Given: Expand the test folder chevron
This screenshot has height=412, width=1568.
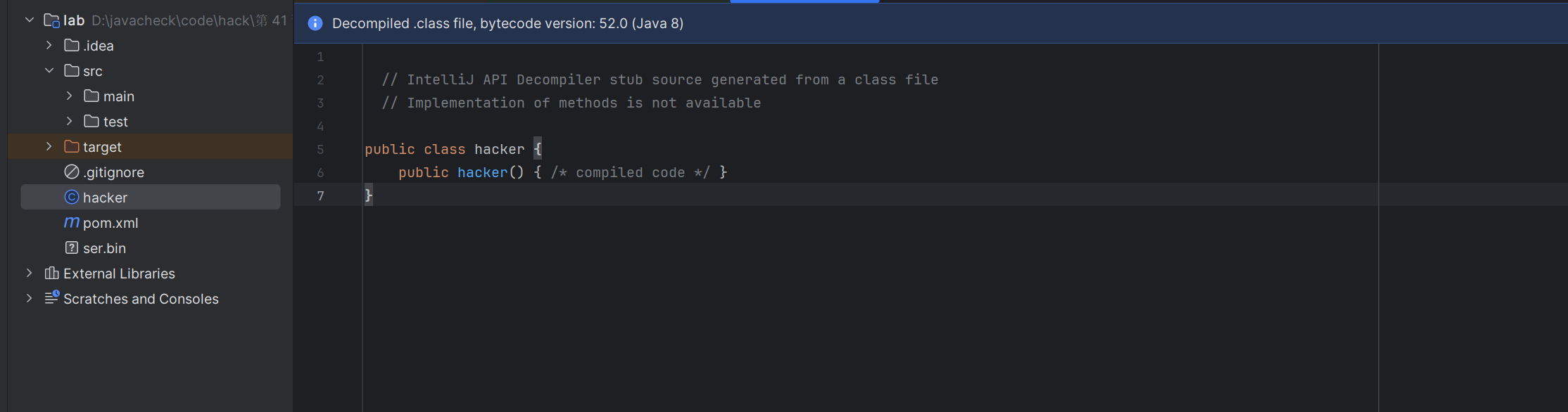Looking at the screenshot, I should (69, 122).
